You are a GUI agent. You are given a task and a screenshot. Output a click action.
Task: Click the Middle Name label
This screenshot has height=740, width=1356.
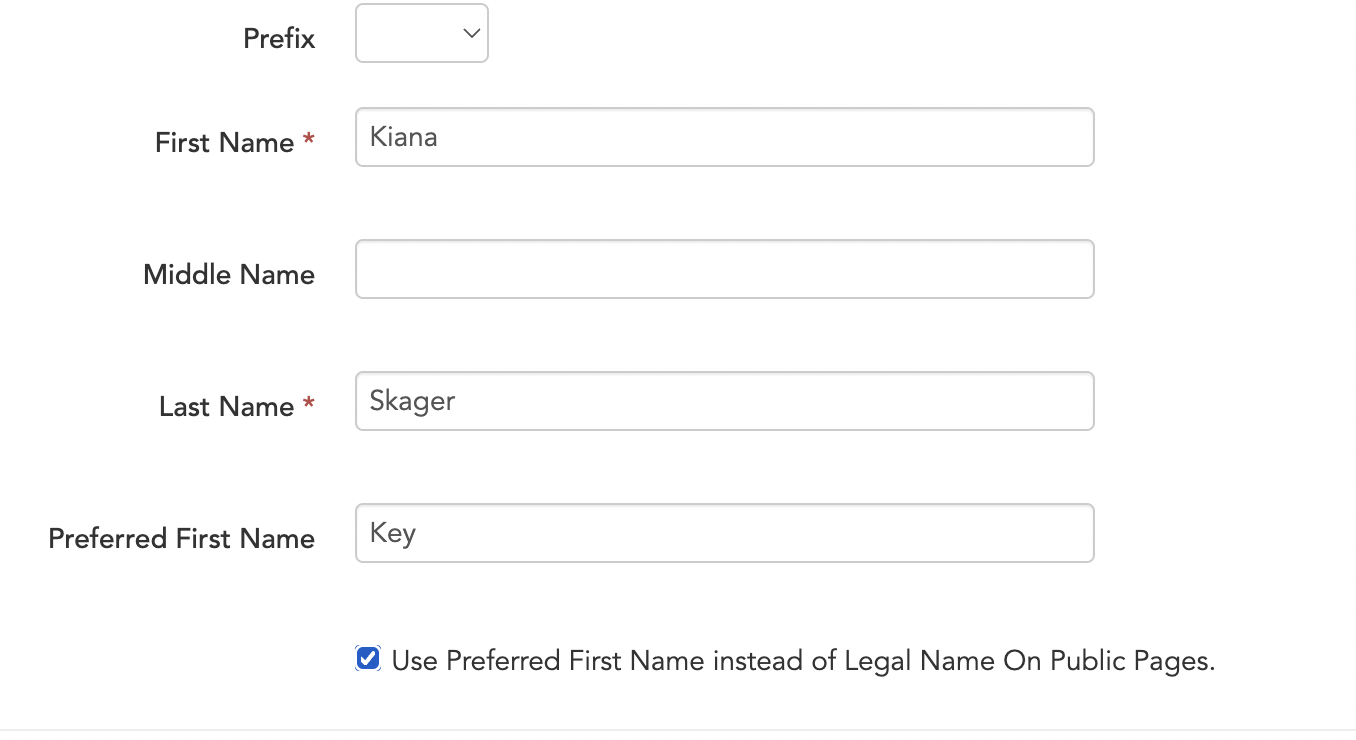click(x=229, y=275)
